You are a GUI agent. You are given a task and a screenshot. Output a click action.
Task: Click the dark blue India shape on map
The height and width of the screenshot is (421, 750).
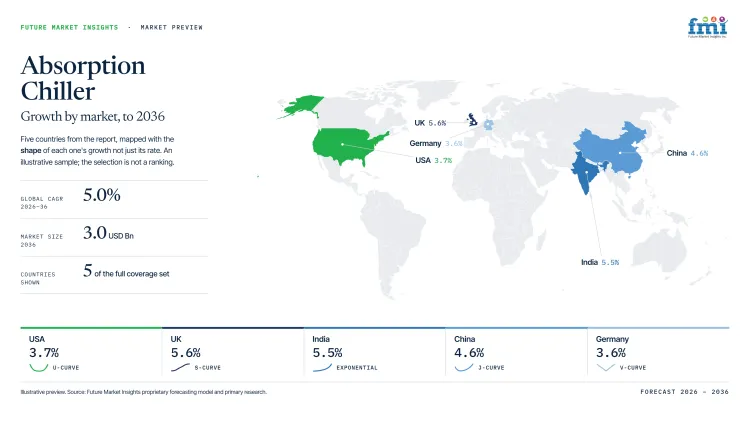(586, 173)
